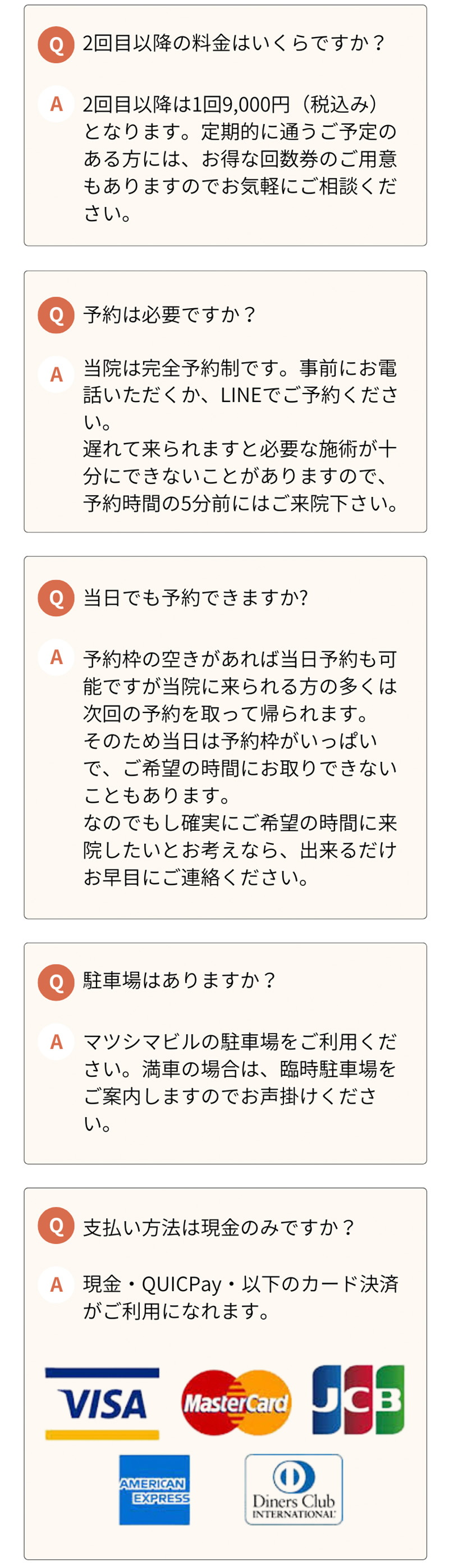The width and height of the screenshot is (449, 1568).
Task: Select the question 駐車場はありますか？
Action: (180, 981)
